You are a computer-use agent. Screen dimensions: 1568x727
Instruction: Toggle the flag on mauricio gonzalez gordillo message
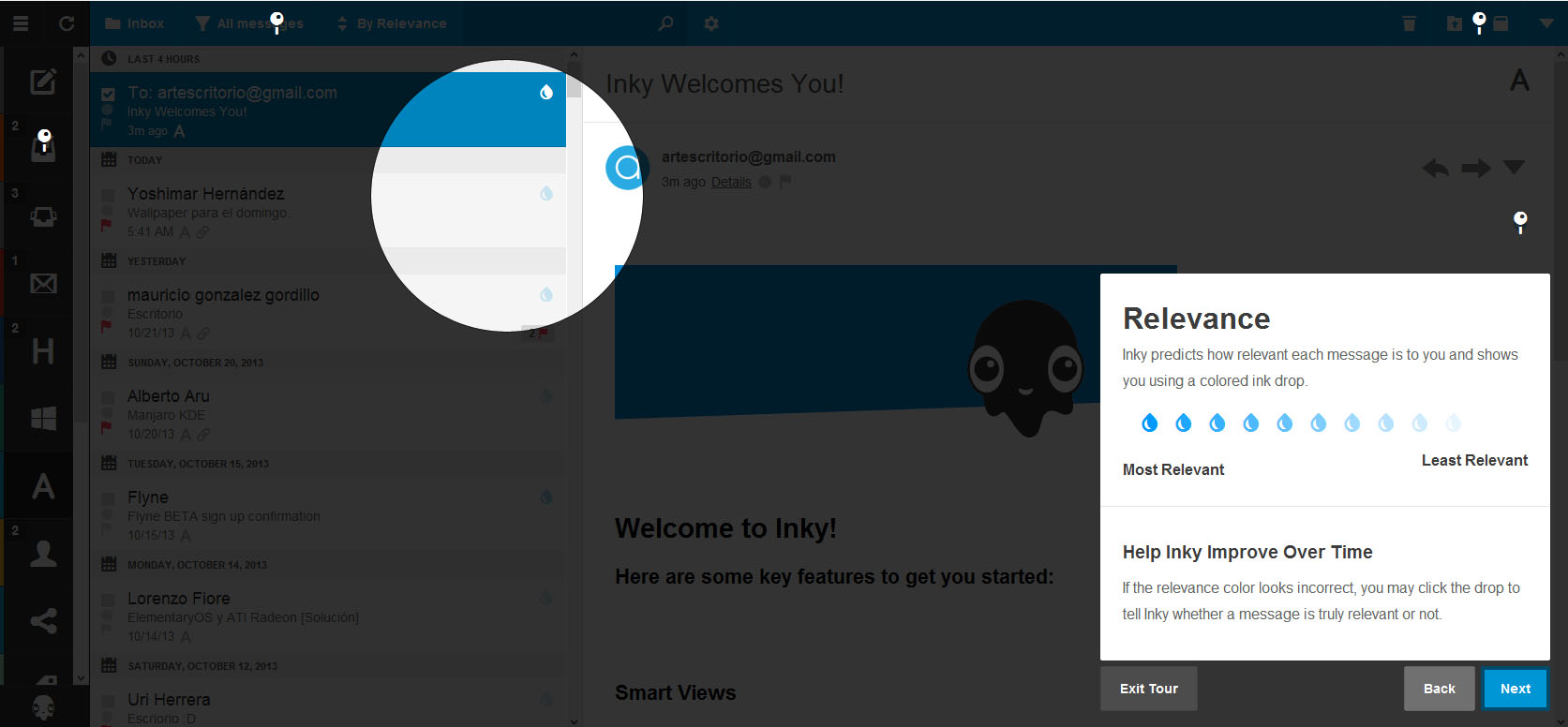[x=106, y=326]
